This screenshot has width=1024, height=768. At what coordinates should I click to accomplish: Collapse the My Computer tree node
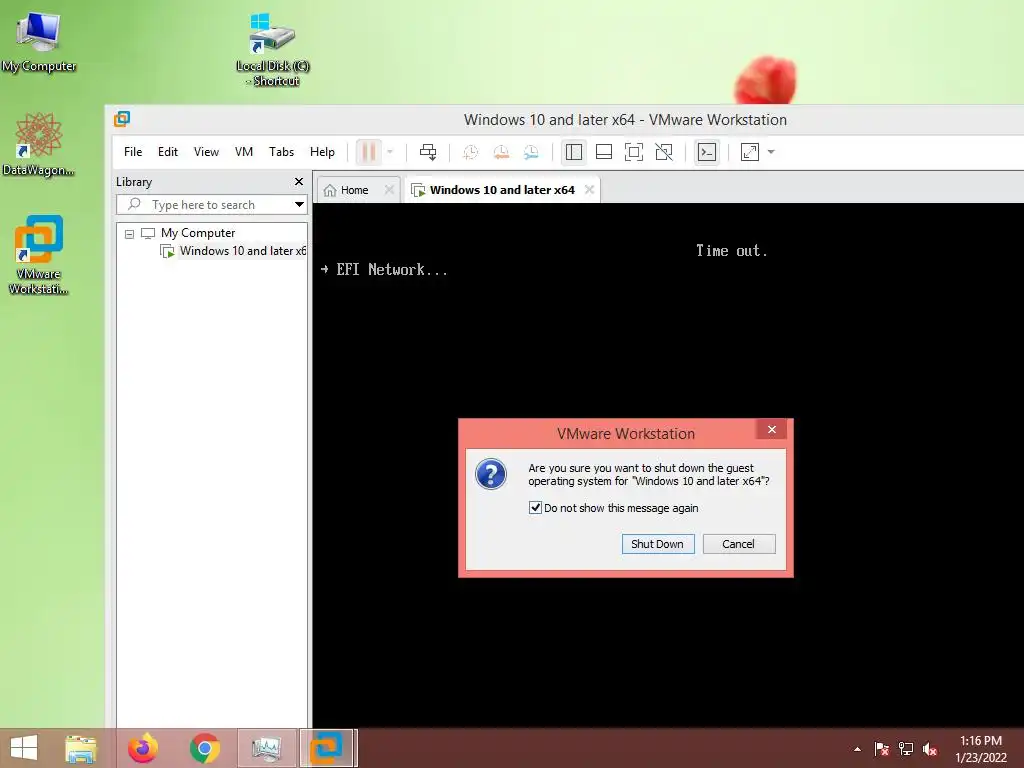pos(129,233)
